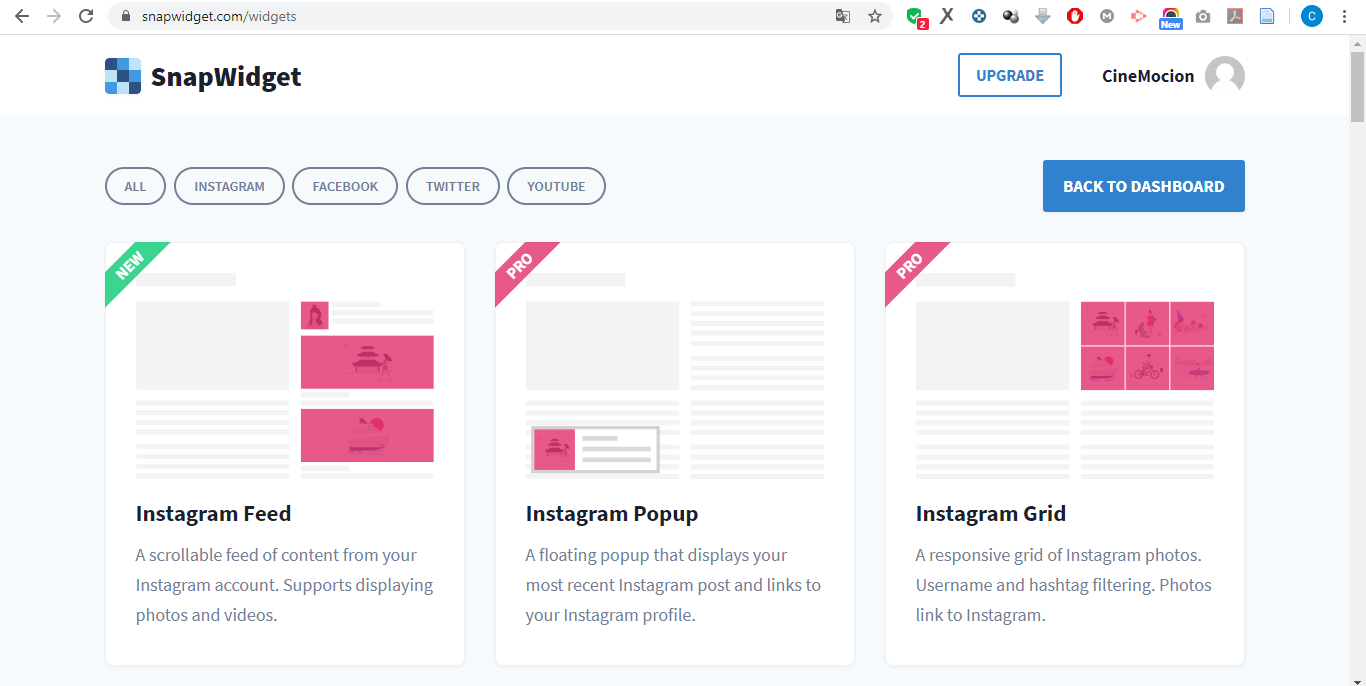This screenshot has width=1366, height=686.
Task: Filter widgets by INSTAGRAM
Action: (229, 186)
